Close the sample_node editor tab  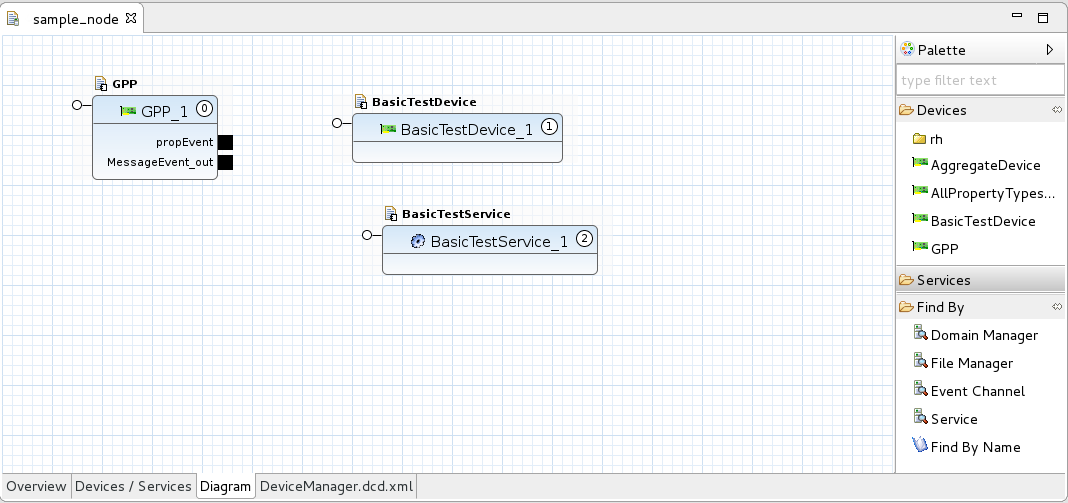(x=131, y=18)
